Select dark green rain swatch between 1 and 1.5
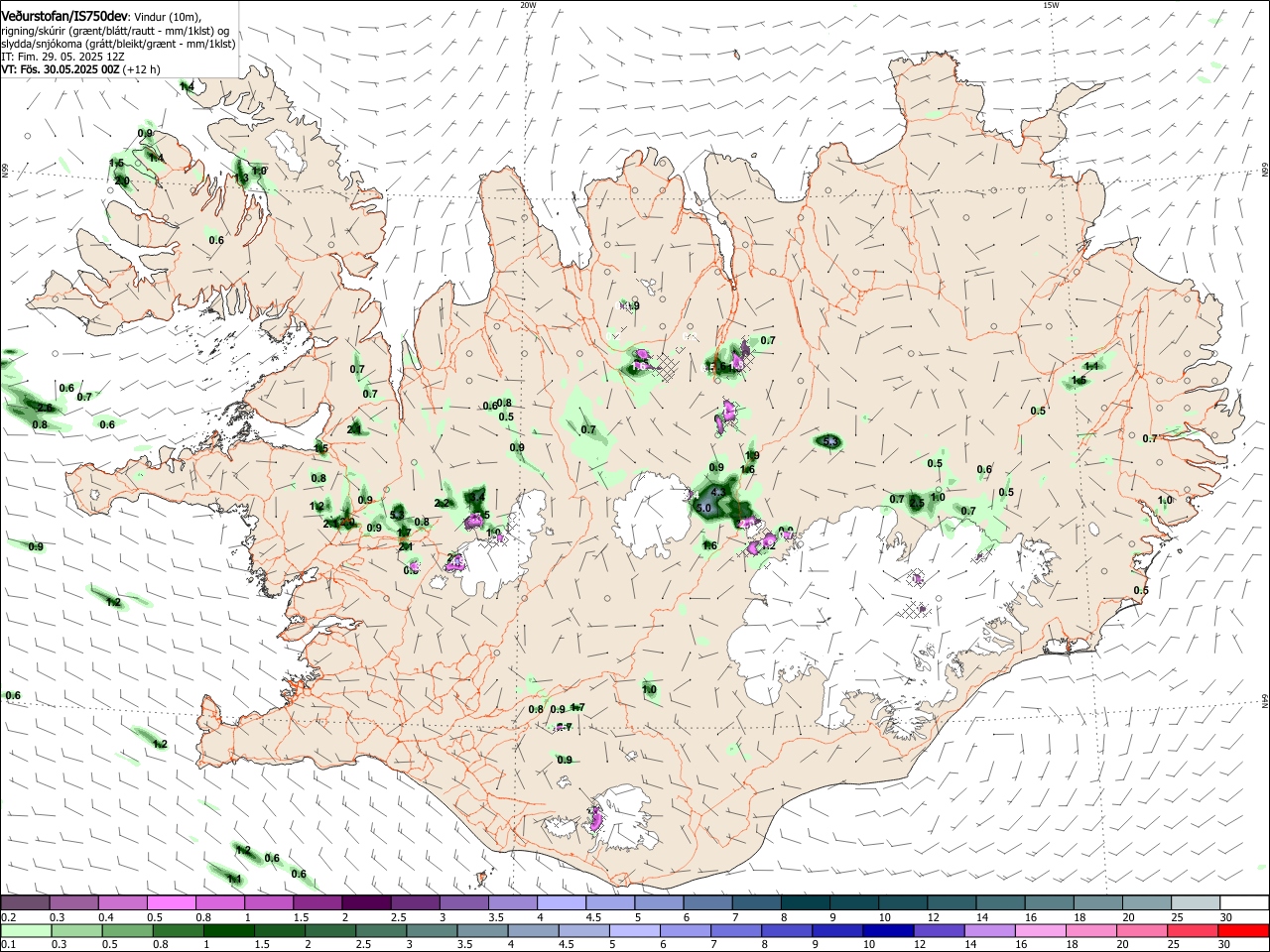The height and width of the screenshot is (952, 1270). [230, 931]
